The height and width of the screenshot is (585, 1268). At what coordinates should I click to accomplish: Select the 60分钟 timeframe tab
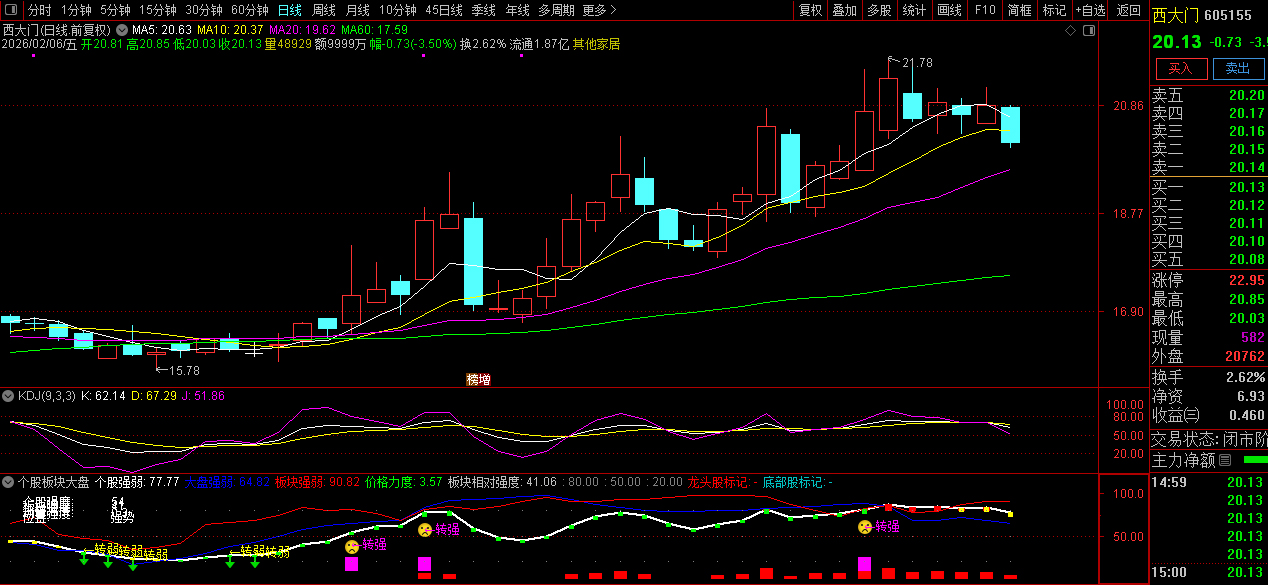point(249,10)
